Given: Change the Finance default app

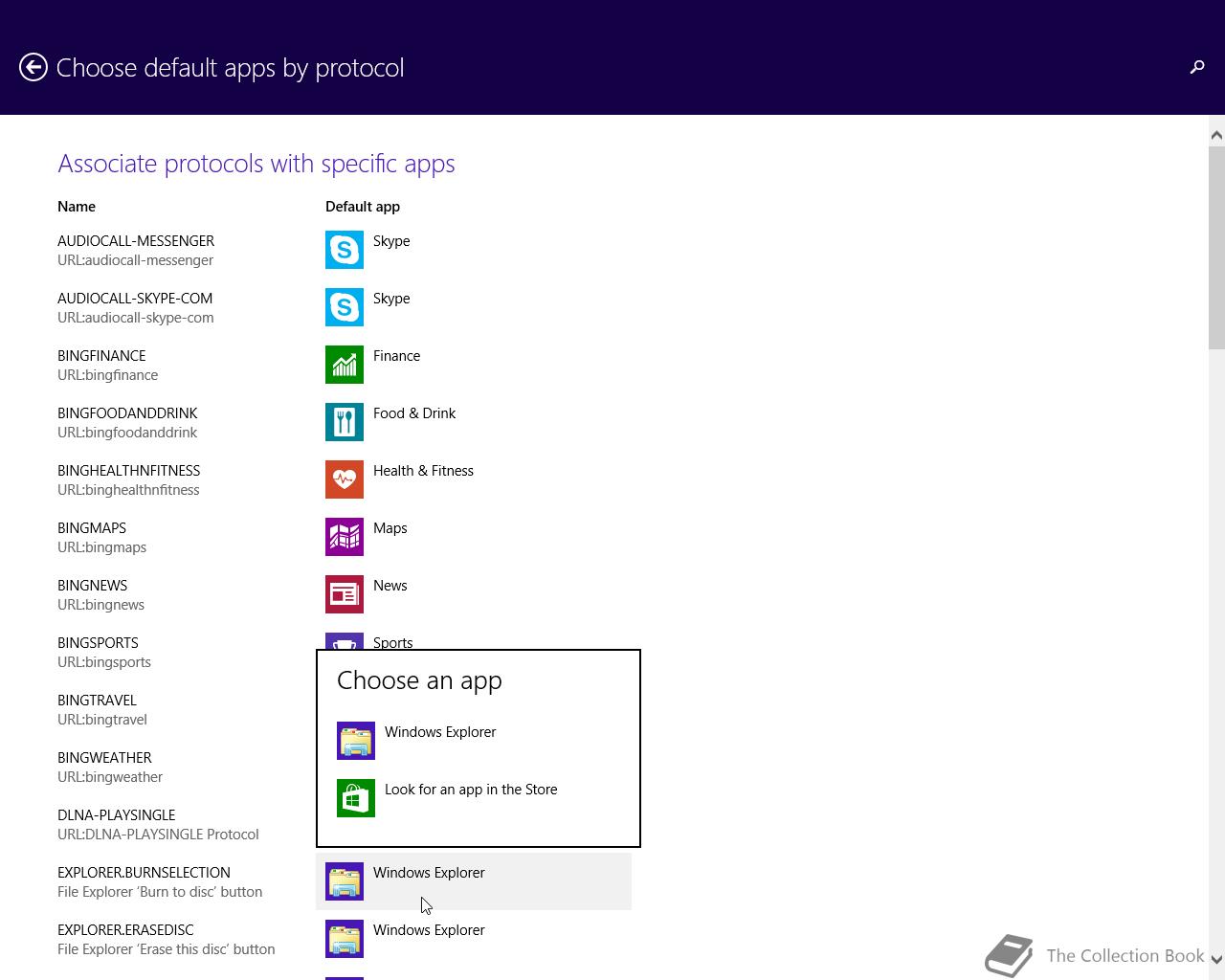Looking at the screenshot, I should coord(474,365).
